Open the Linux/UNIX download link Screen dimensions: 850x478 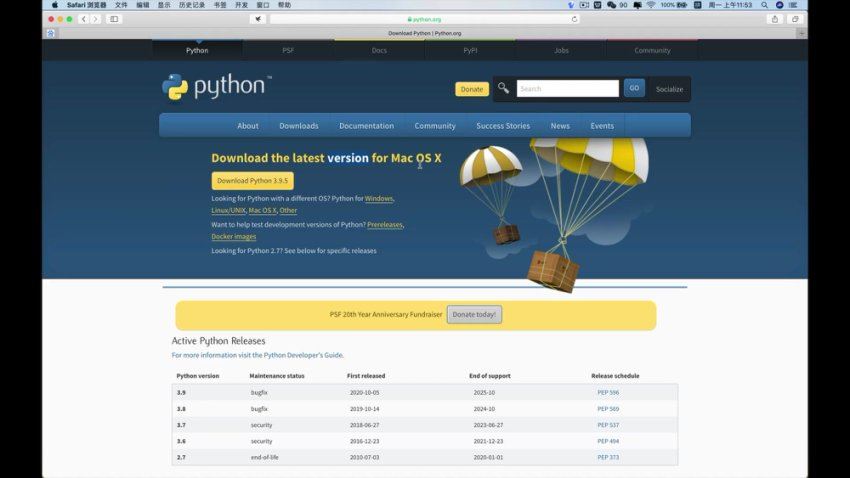click(228, 210)
